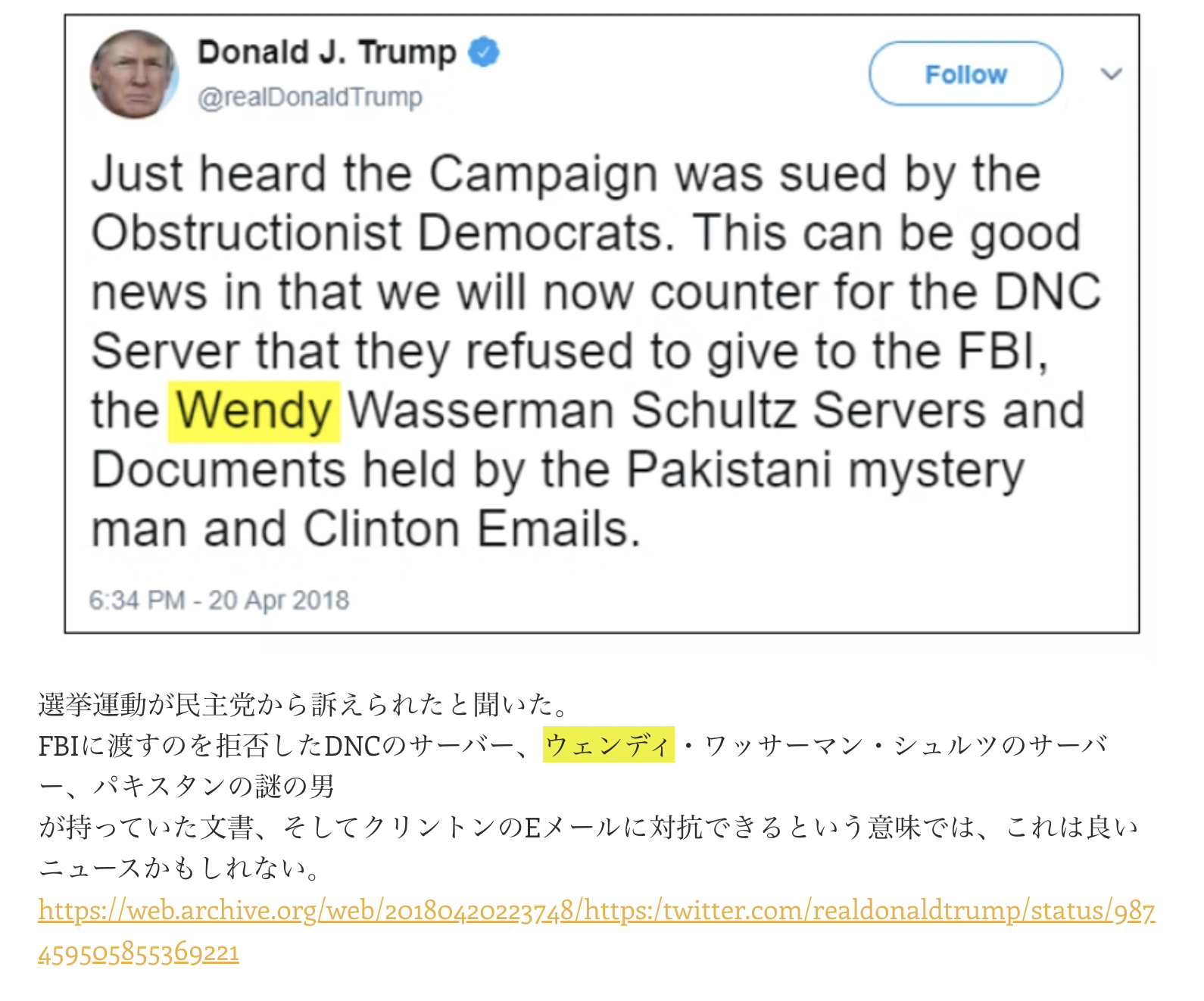The height and width of the screenshot is (1001, 1204).
Task: Click the highlighted Japanese word ウェンディ
Action: click(608, 744)
